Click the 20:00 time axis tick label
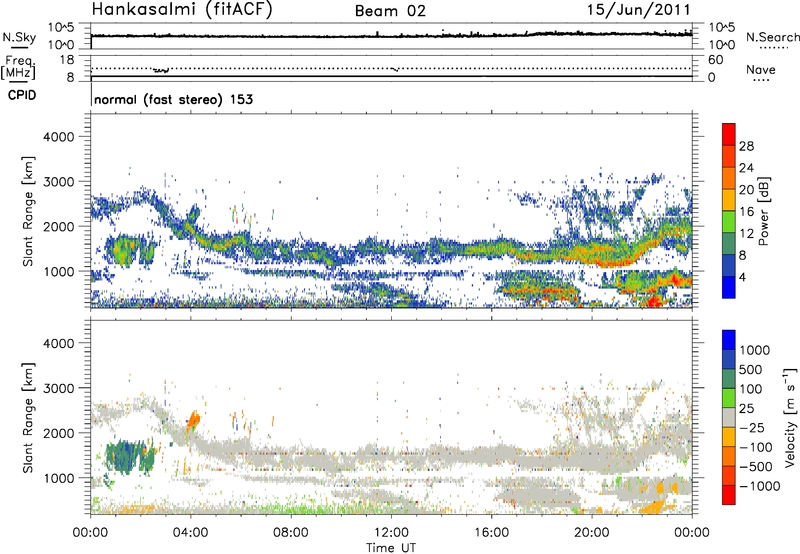800x554 pixels. (592, 533)
